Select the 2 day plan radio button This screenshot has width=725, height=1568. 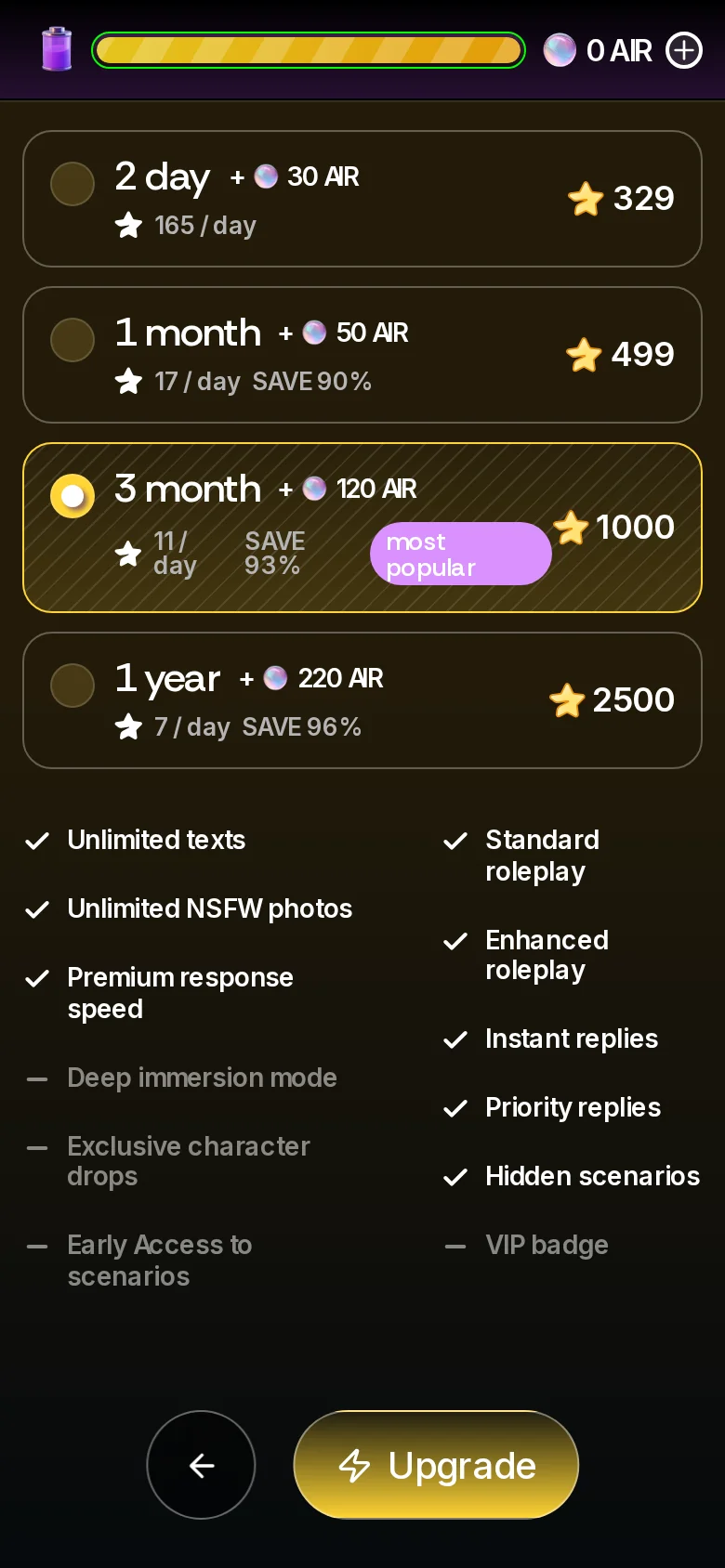pos(72,184)
